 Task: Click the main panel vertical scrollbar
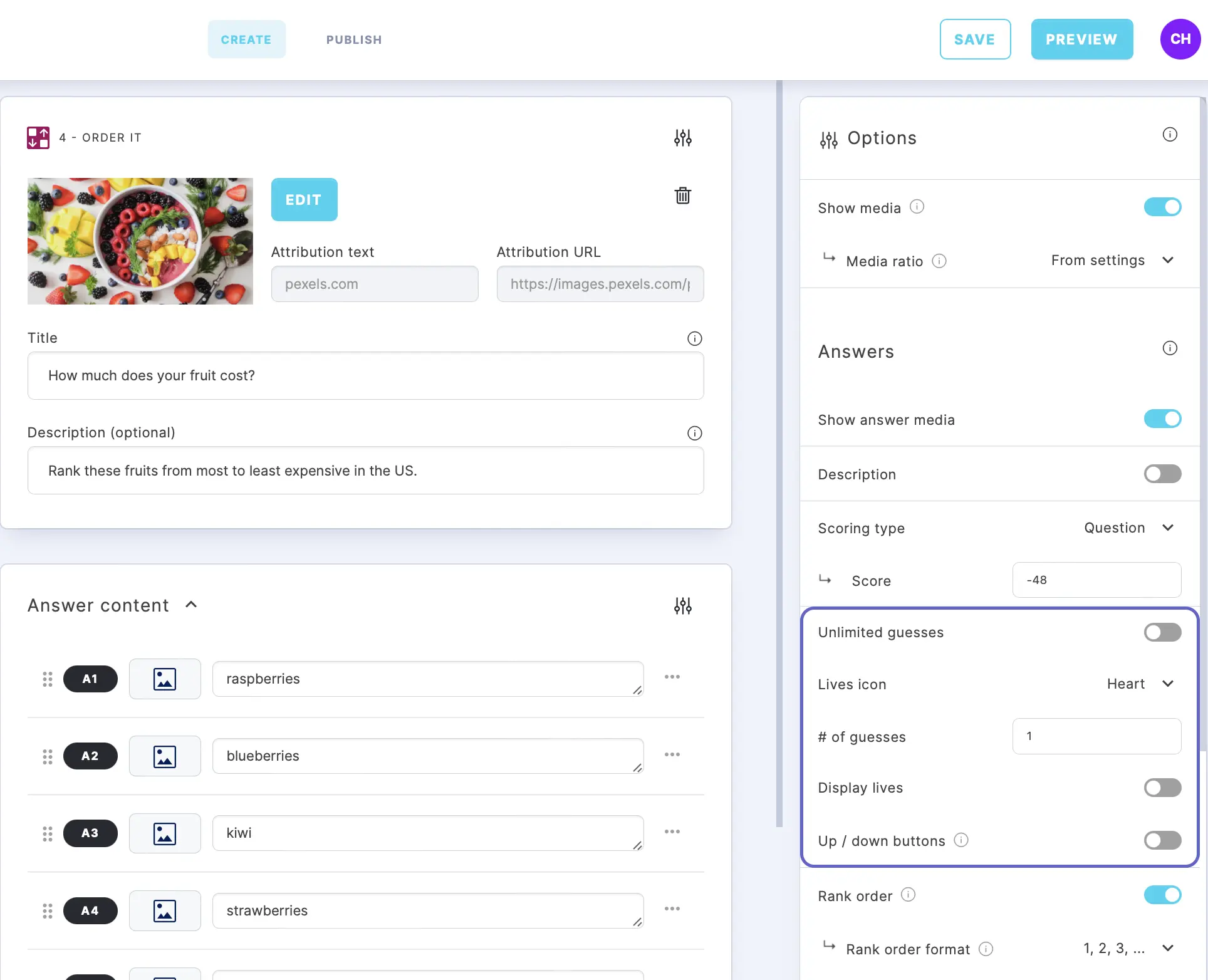pos(779,454)
